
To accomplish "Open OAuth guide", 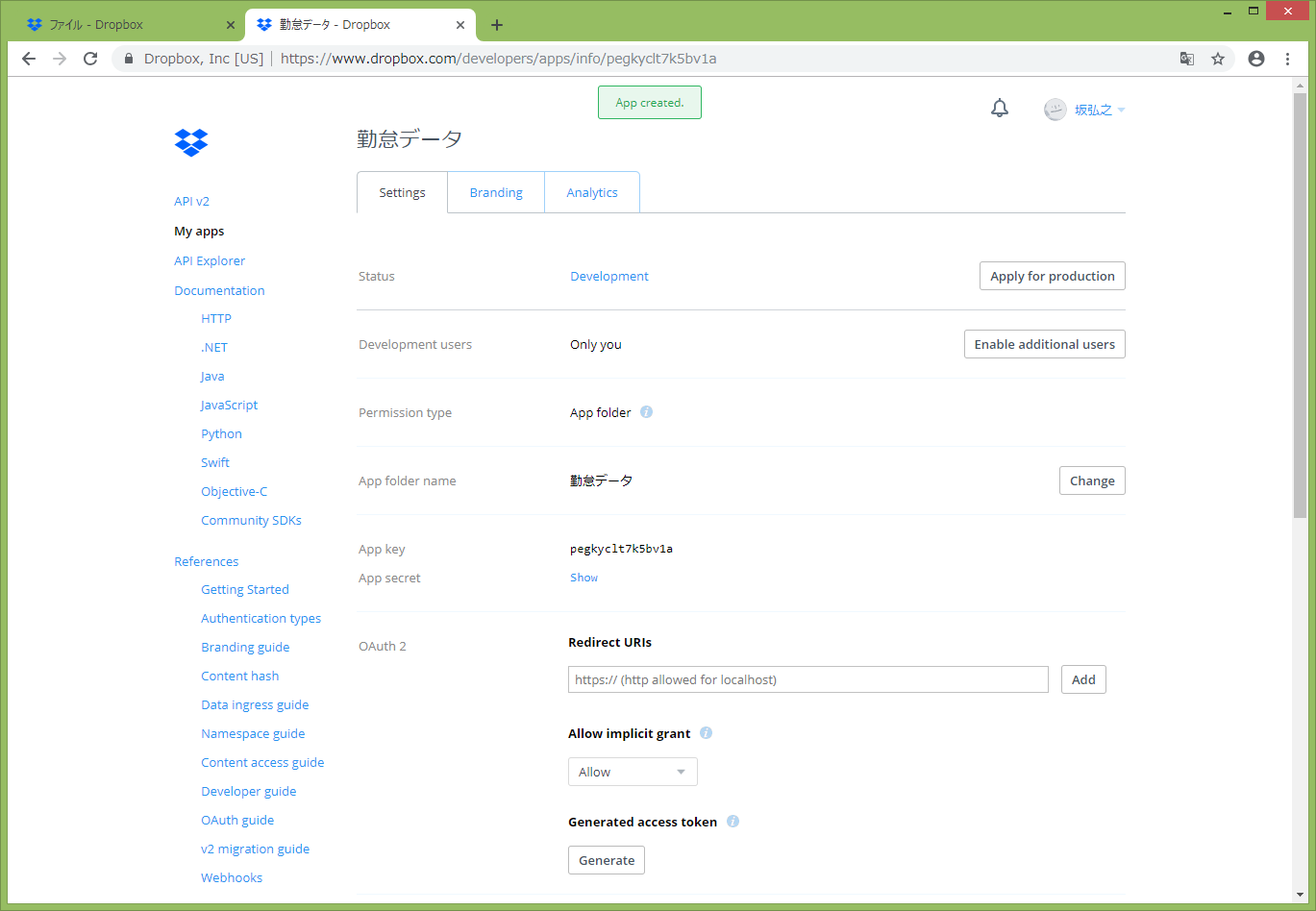I will coord(237,820).
